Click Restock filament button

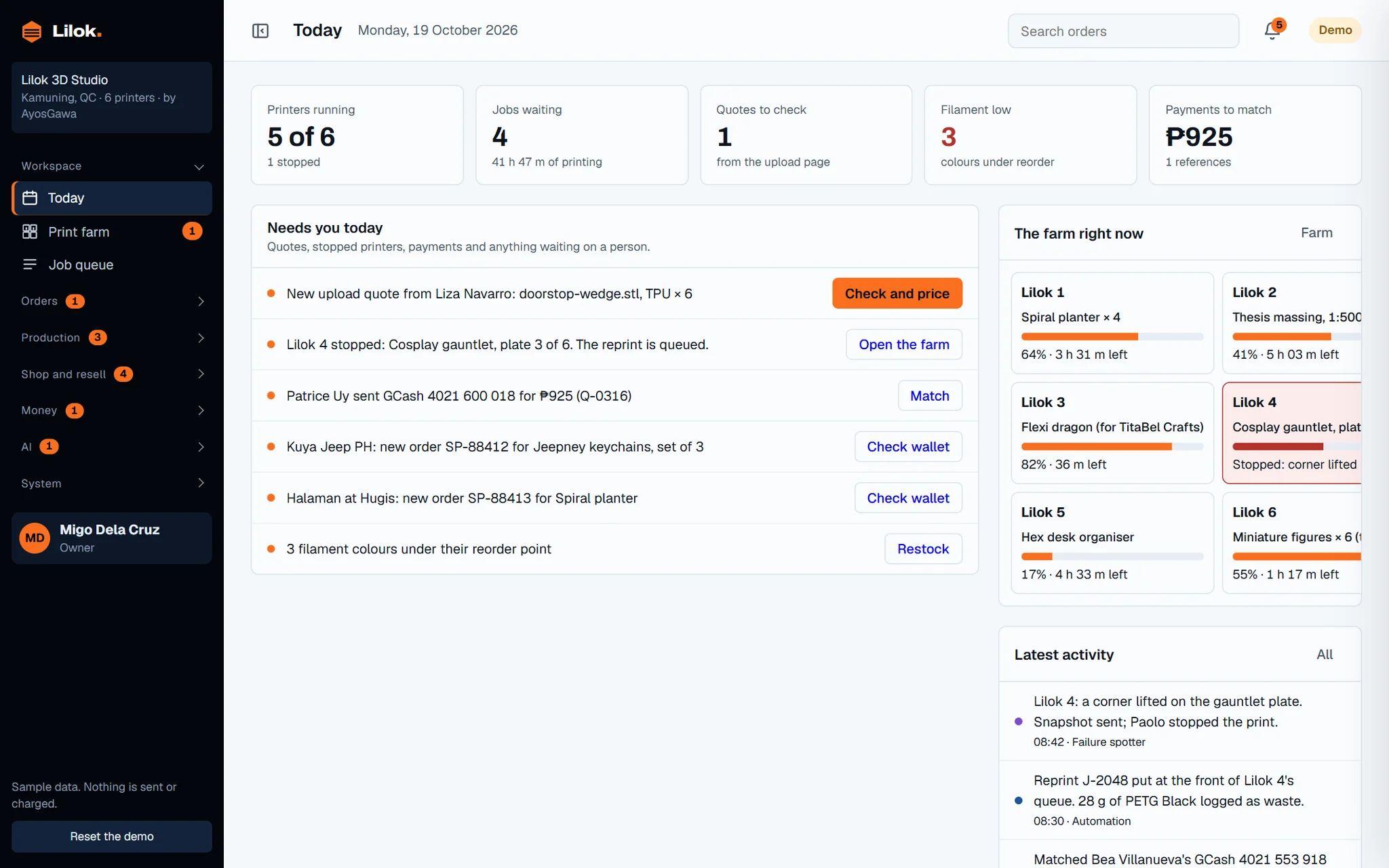pyautogui.click(x=923, y=549)
